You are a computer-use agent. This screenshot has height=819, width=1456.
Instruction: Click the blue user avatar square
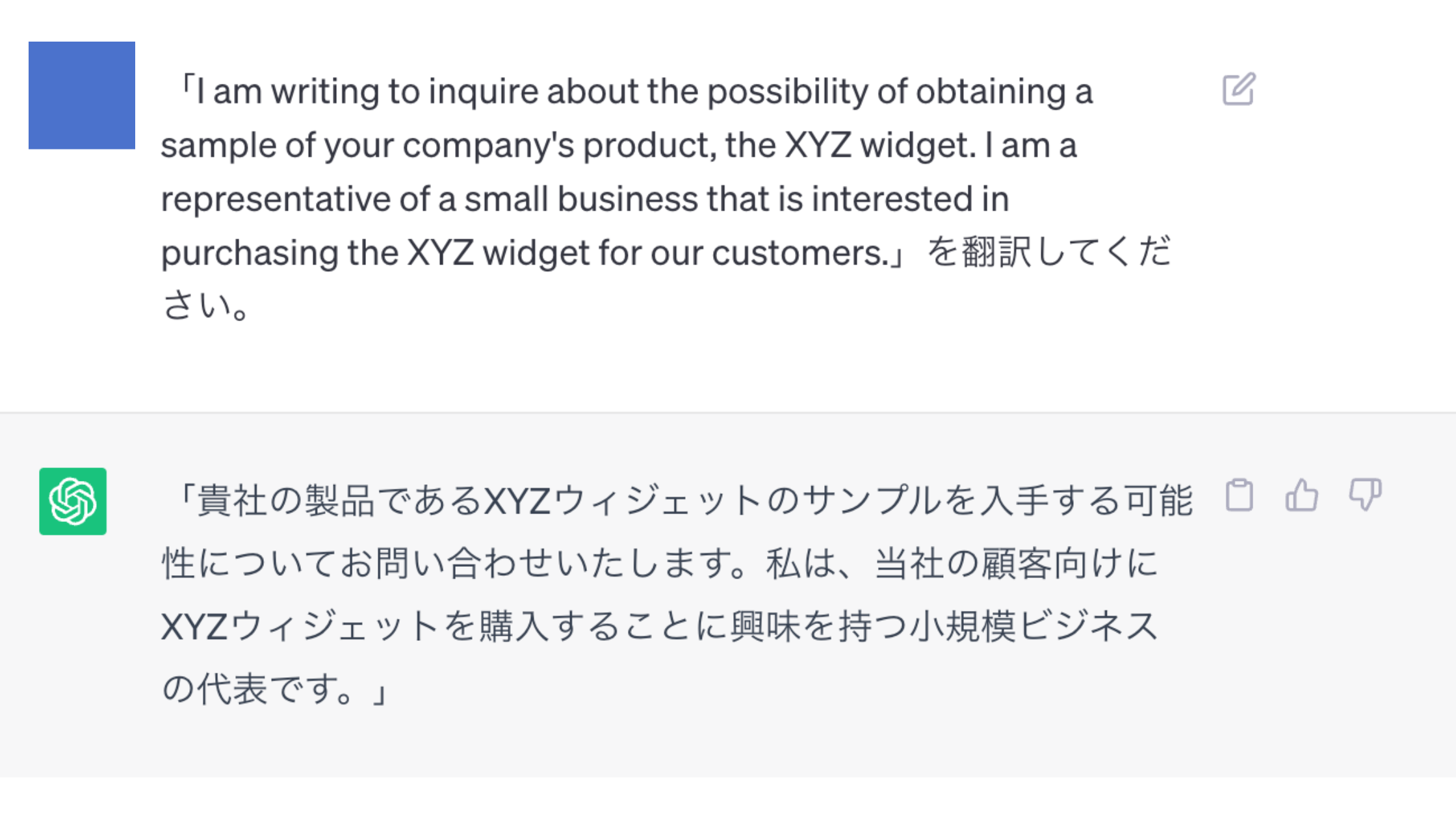coord(82,96)
